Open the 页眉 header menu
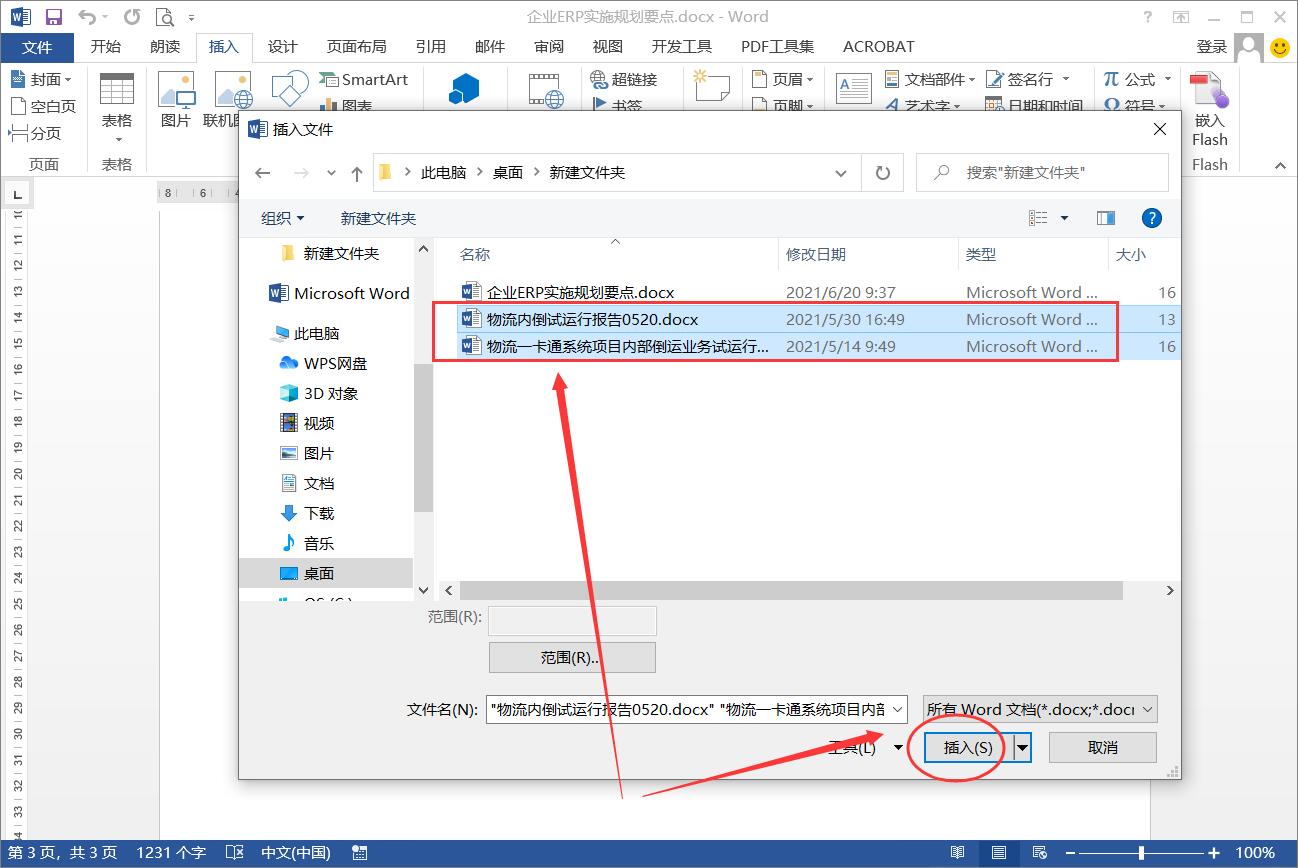This screenshot has height=868, width=1298. (x=783, y=79)
